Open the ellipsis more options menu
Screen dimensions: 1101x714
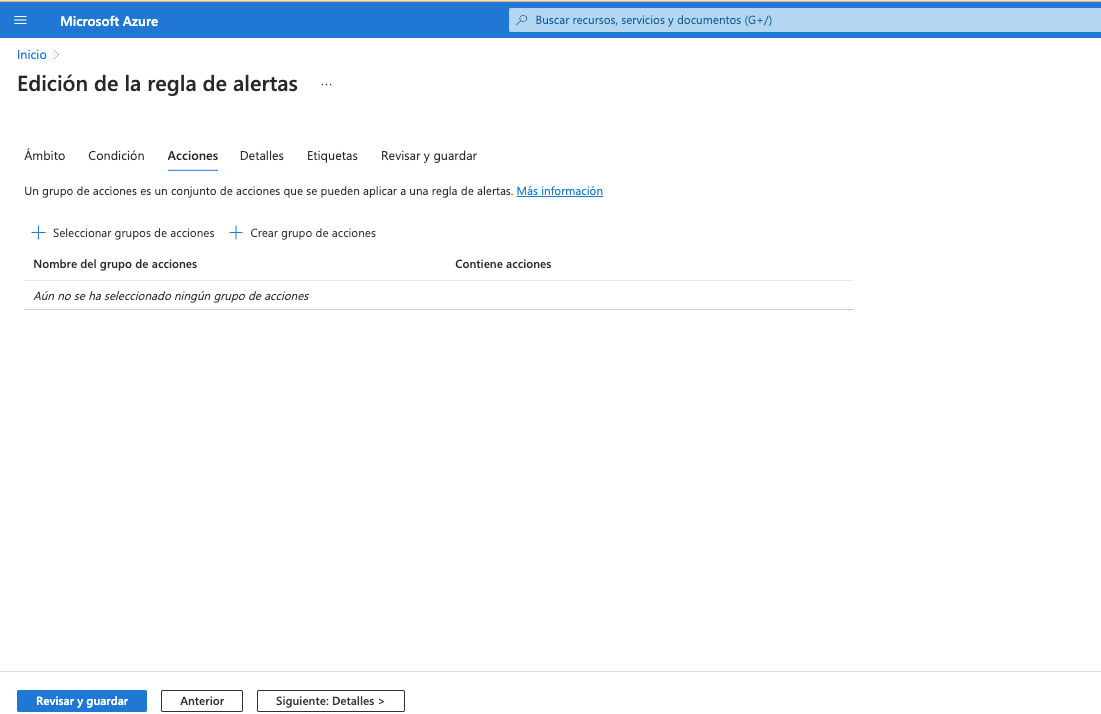click(x=326, y=85)
